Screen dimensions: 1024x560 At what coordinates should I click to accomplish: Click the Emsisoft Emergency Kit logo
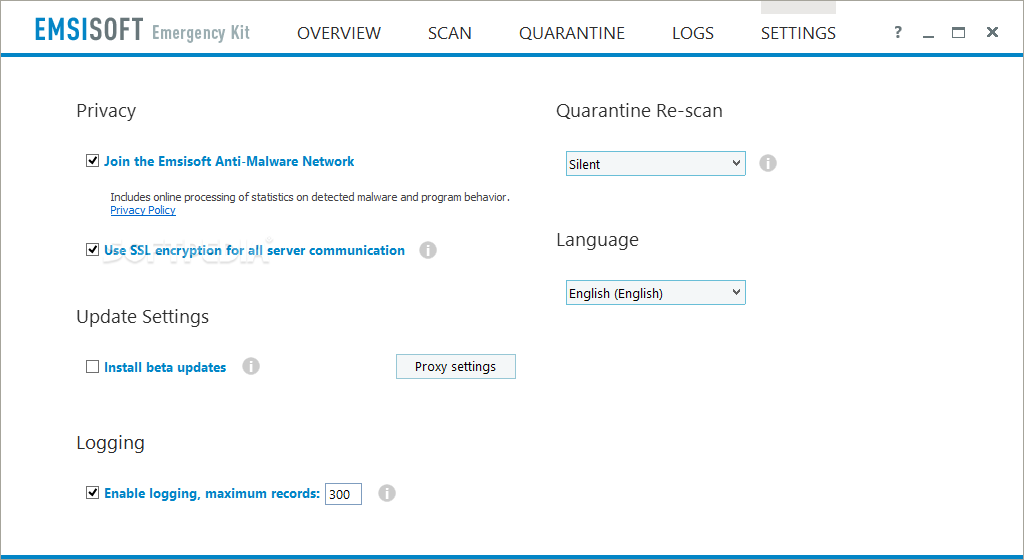142,31
